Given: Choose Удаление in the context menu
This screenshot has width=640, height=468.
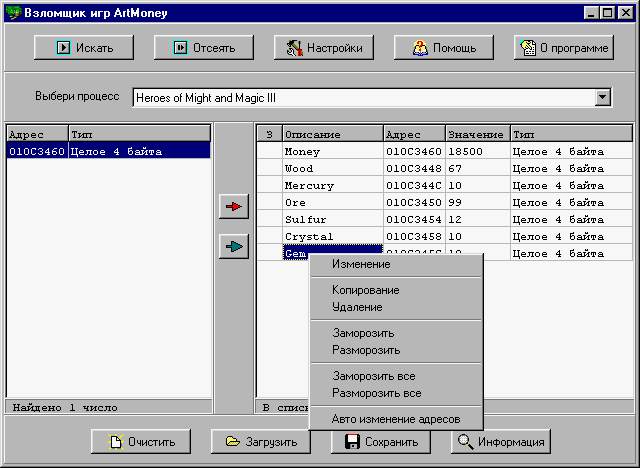Looking at the screenshot, I should tap(357, 307).
